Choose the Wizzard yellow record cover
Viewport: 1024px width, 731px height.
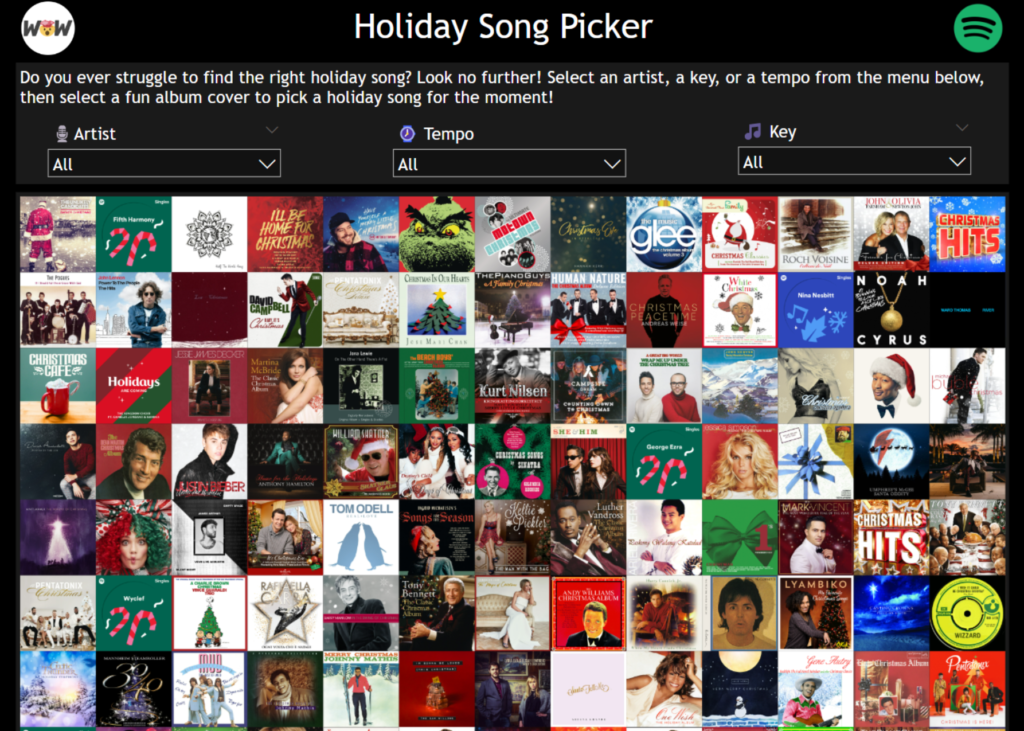(x=967, y=613)
